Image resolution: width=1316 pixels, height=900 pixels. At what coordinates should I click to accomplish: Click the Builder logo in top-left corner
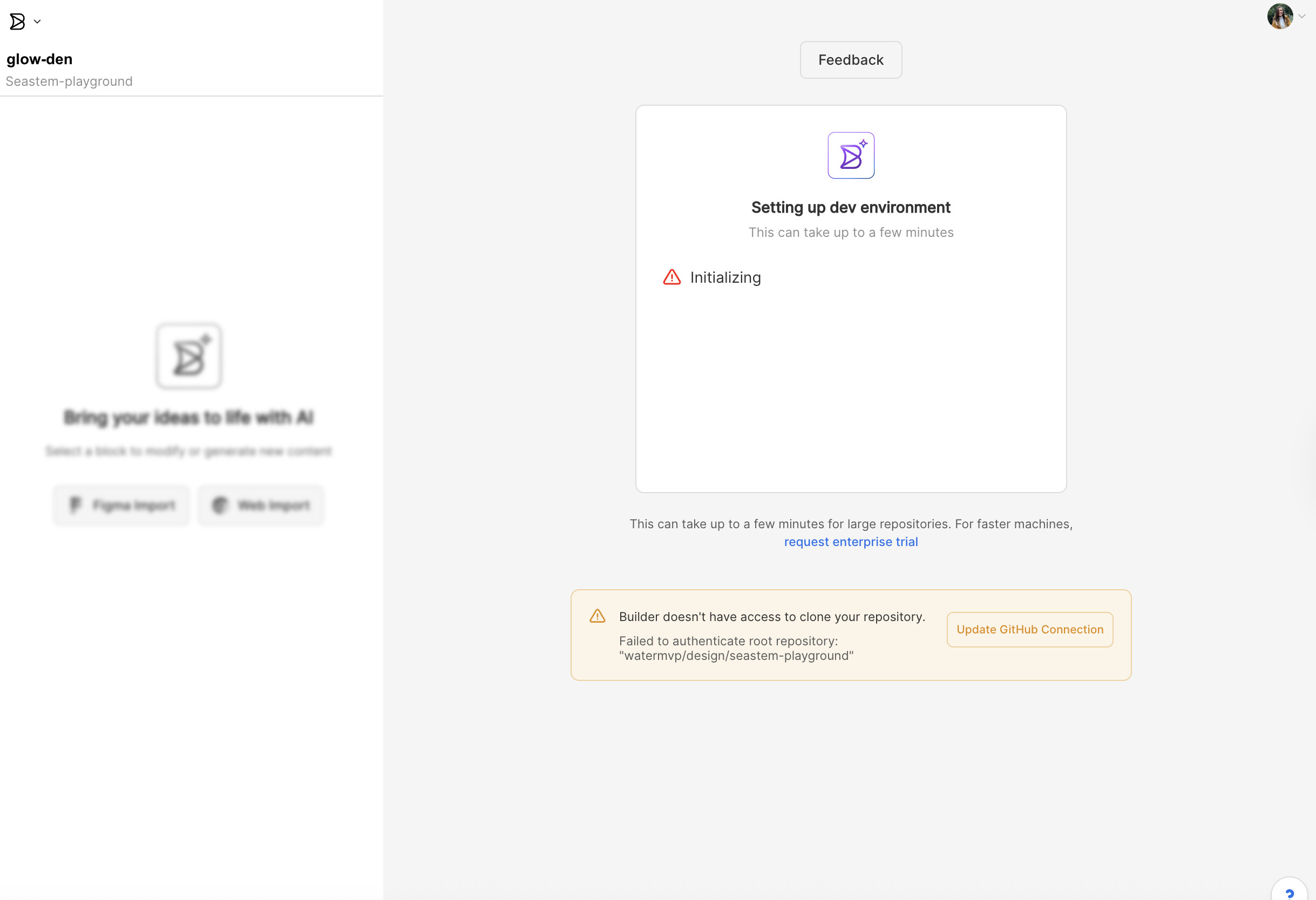tap(17, 22)
